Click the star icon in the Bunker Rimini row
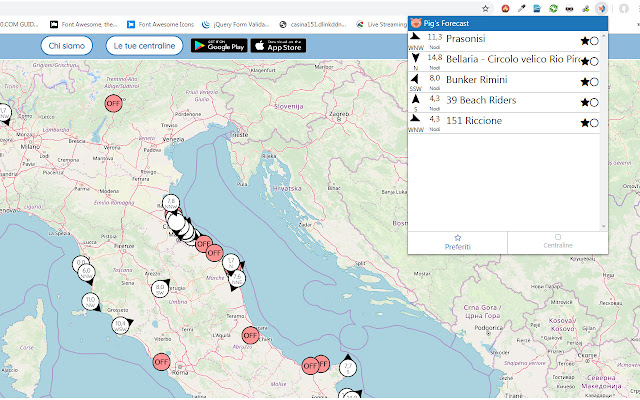The image size is (640, 400). coord(585,82)
